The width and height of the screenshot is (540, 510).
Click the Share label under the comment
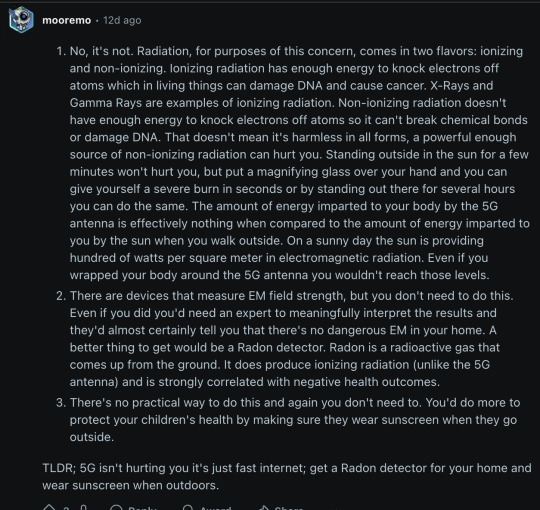coord(289,508)
